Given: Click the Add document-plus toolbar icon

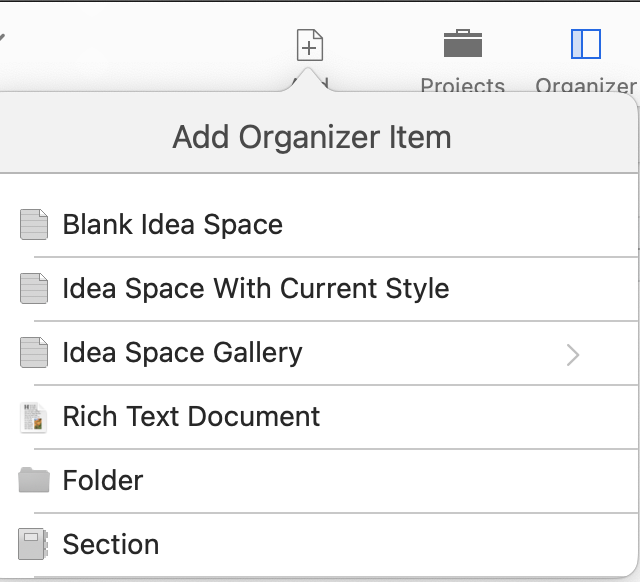Looking at the screenshot, I should tap(310, 46).
